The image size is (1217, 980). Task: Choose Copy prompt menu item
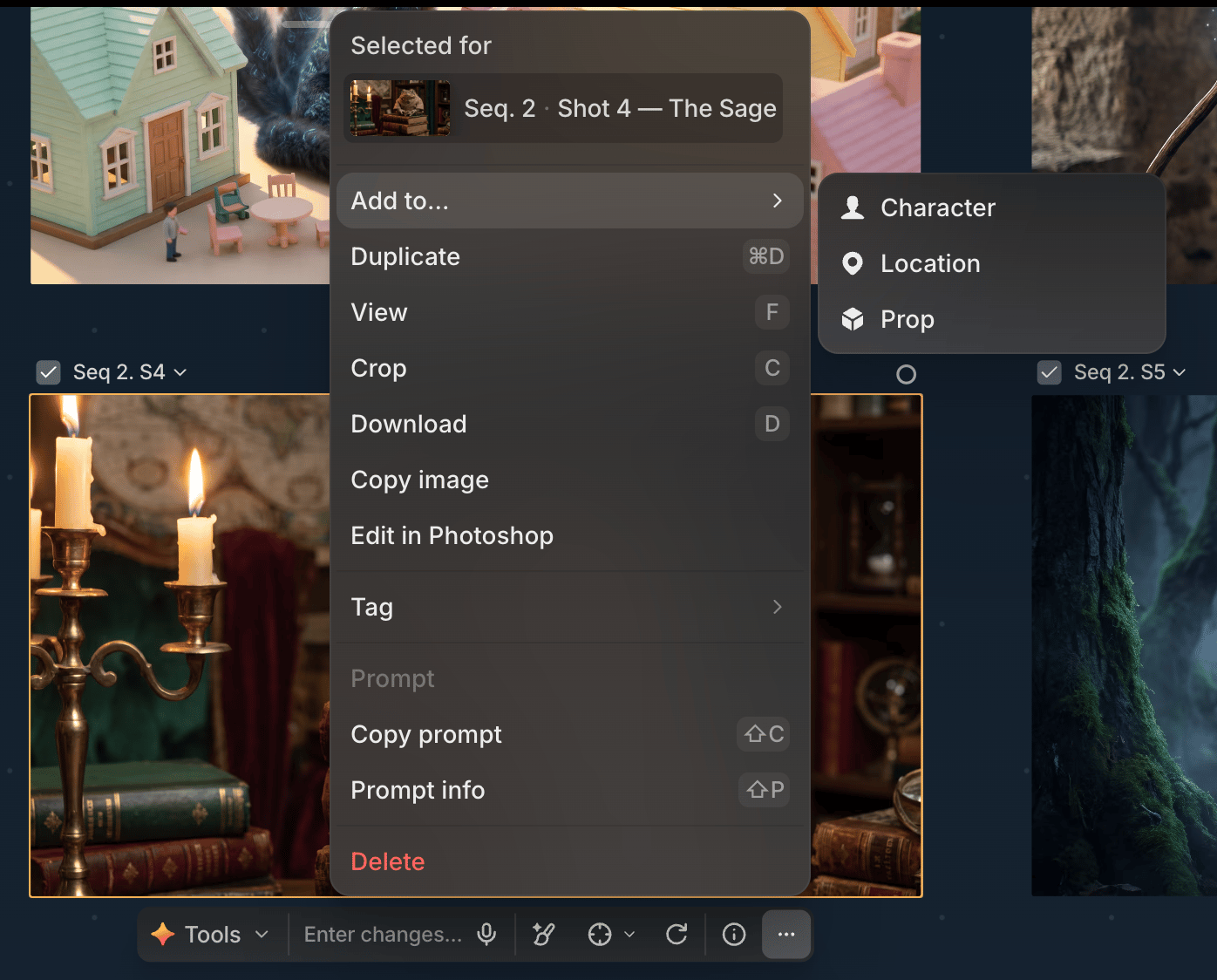click(569, 734)
